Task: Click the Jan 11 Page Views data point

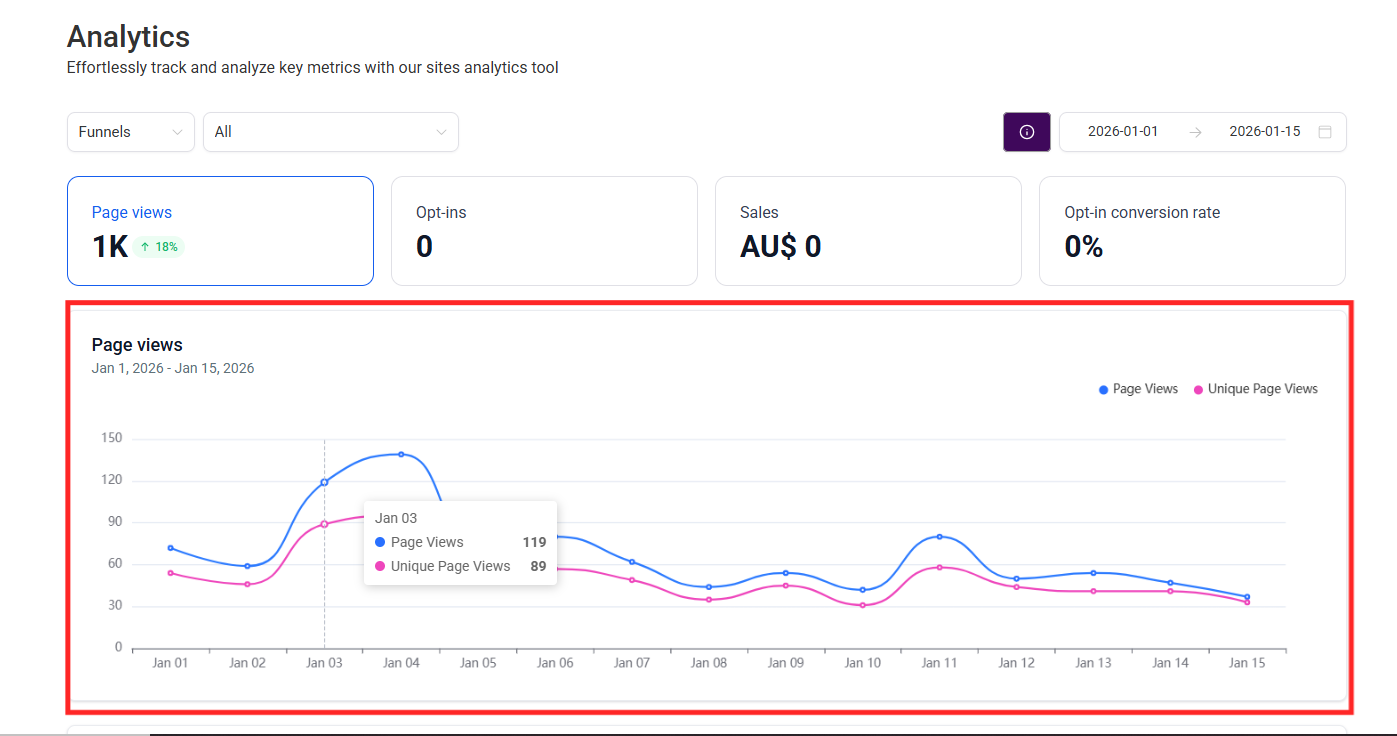Action: point(940,537)
